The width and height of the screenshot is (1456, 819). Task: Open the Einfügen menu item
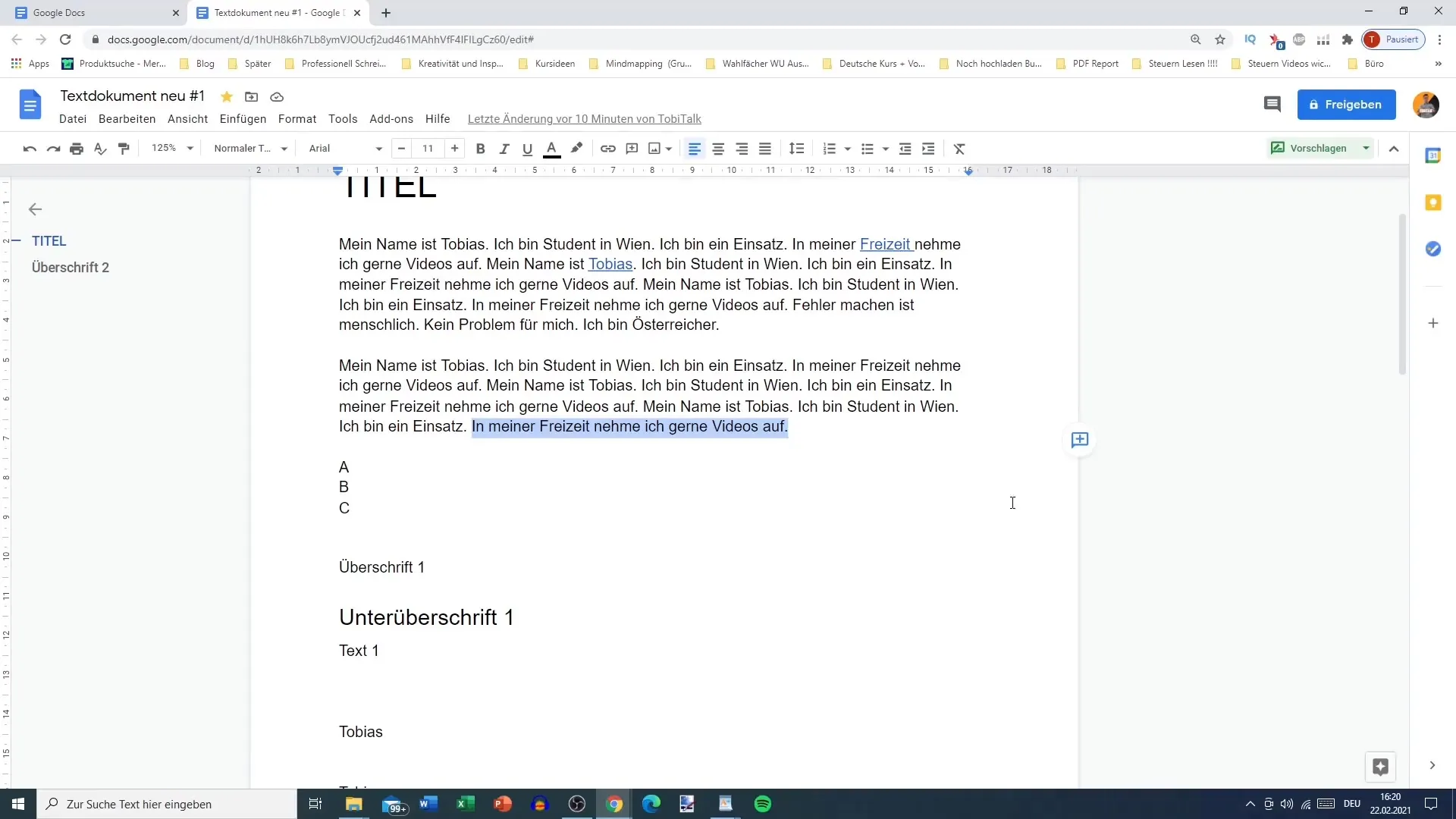[243, 118]
